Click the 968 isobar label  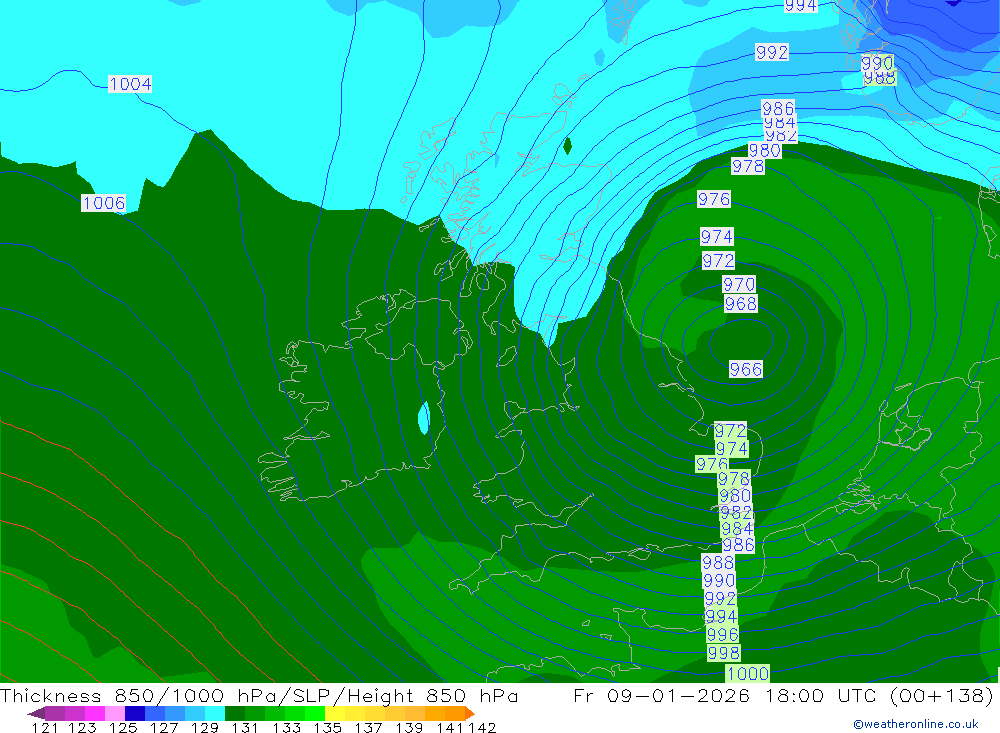click(x=740, y=304)
